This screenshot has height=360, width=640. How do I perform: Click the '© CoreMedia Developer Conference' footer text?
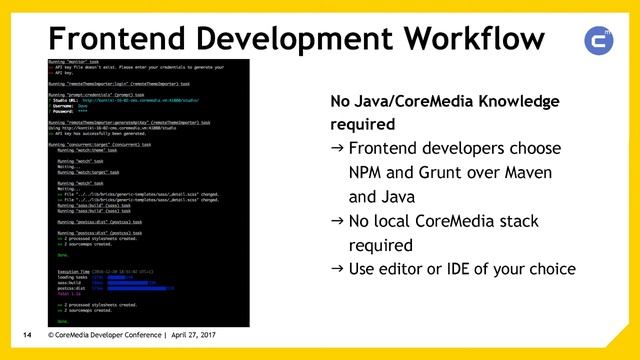pyautogui.click(x=104, y=335)
